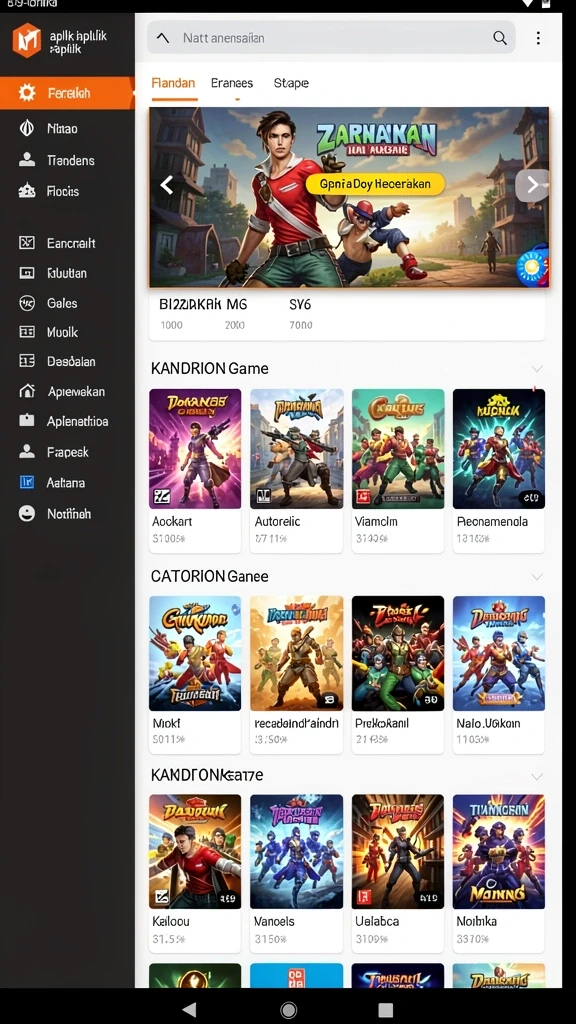Open the Uelabca game thumbnail

tap(398, 851)
